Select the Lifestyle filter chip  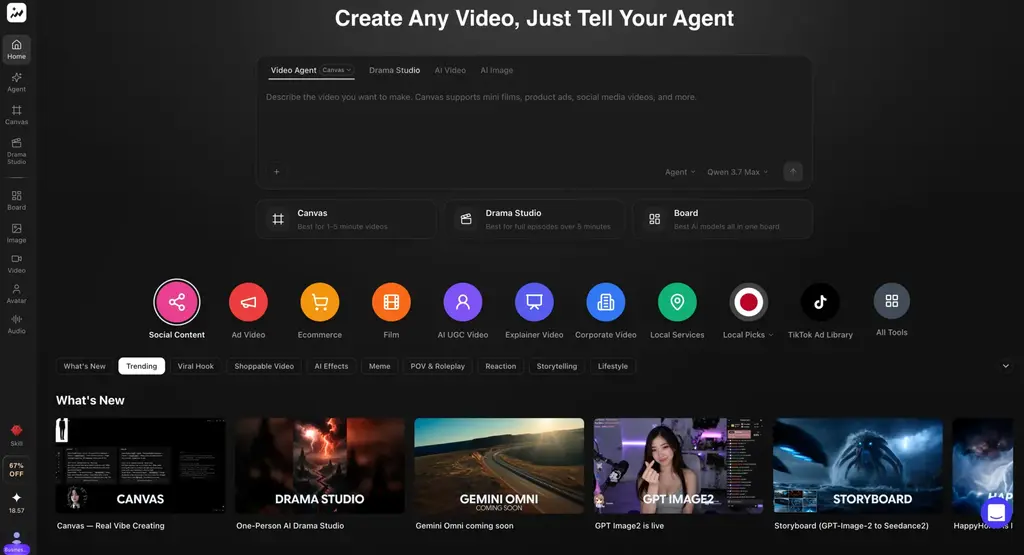(613, 366)
